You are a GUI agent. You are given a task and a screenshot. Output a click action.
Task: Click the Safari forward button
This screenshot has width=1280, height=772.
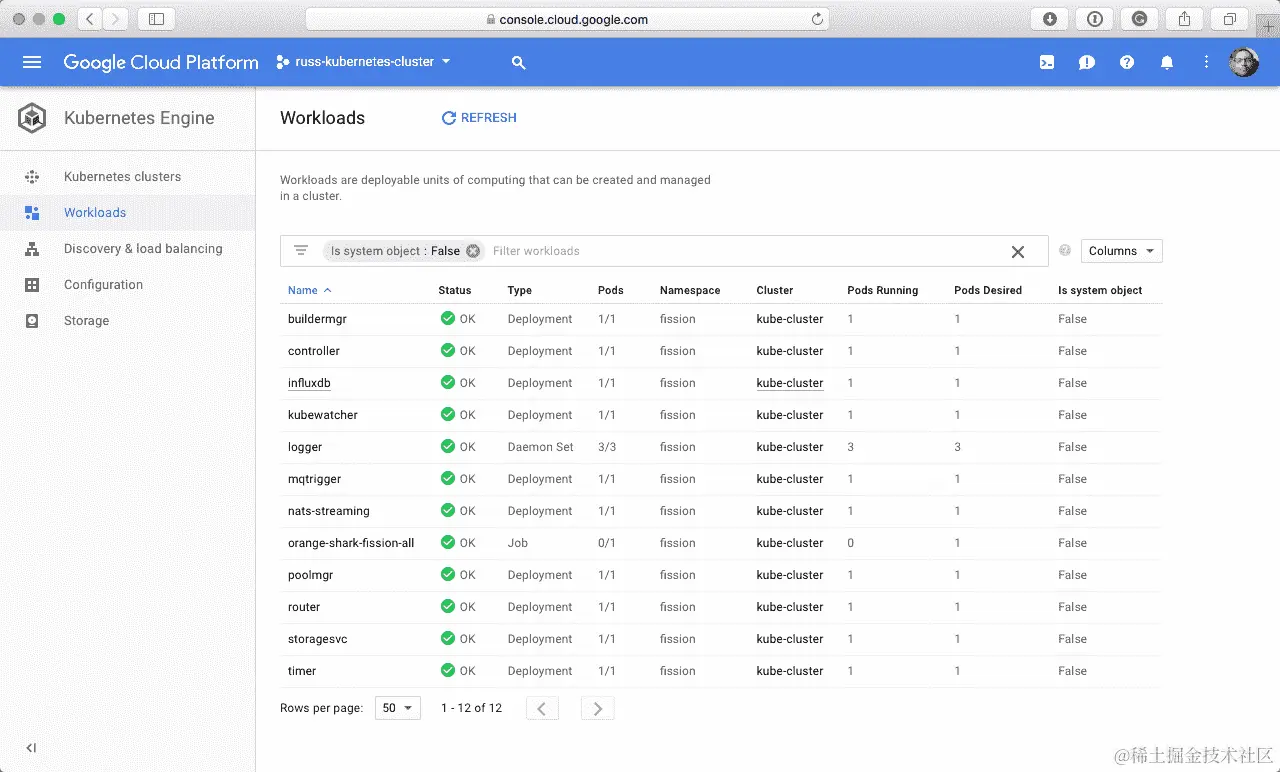coord(116,19)
